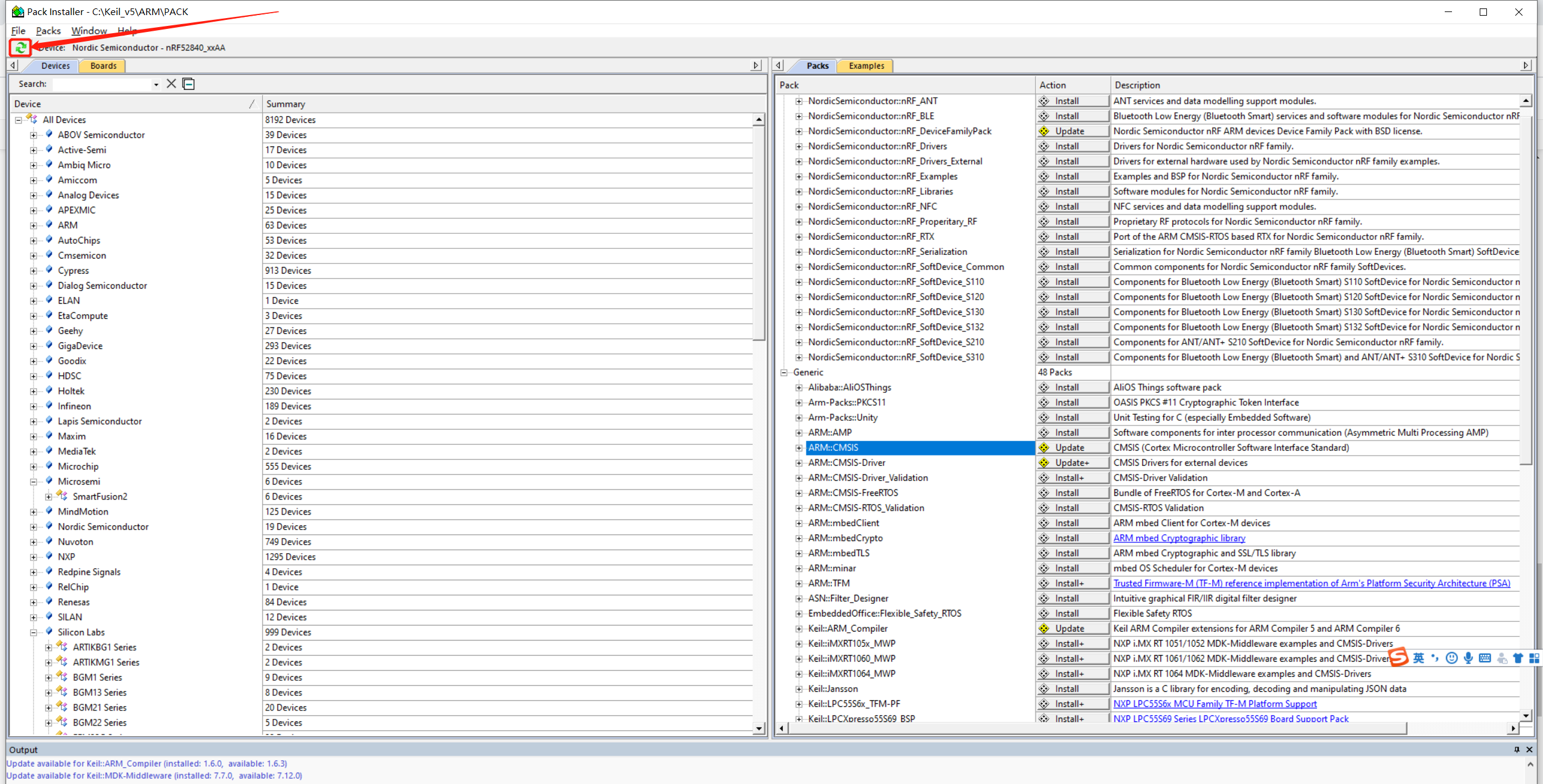The image size is (1543, 784).
Task: Expand NordicSemiconductor::nRF_BLE pack node
Action: click(x=799, y=116)
